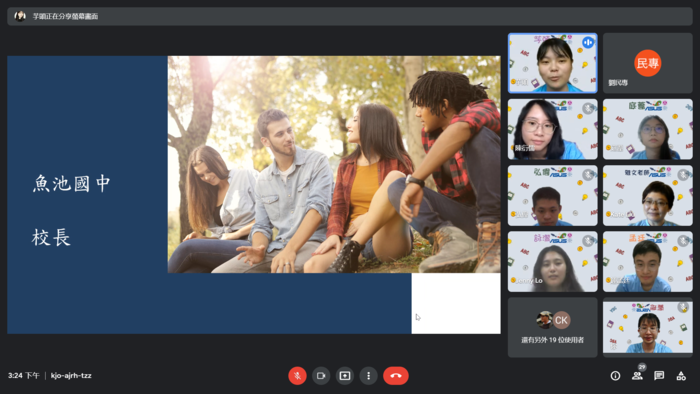Click the 3:24 下午 clock text
This screenshot has height=394, width=700.
[24, 376]
